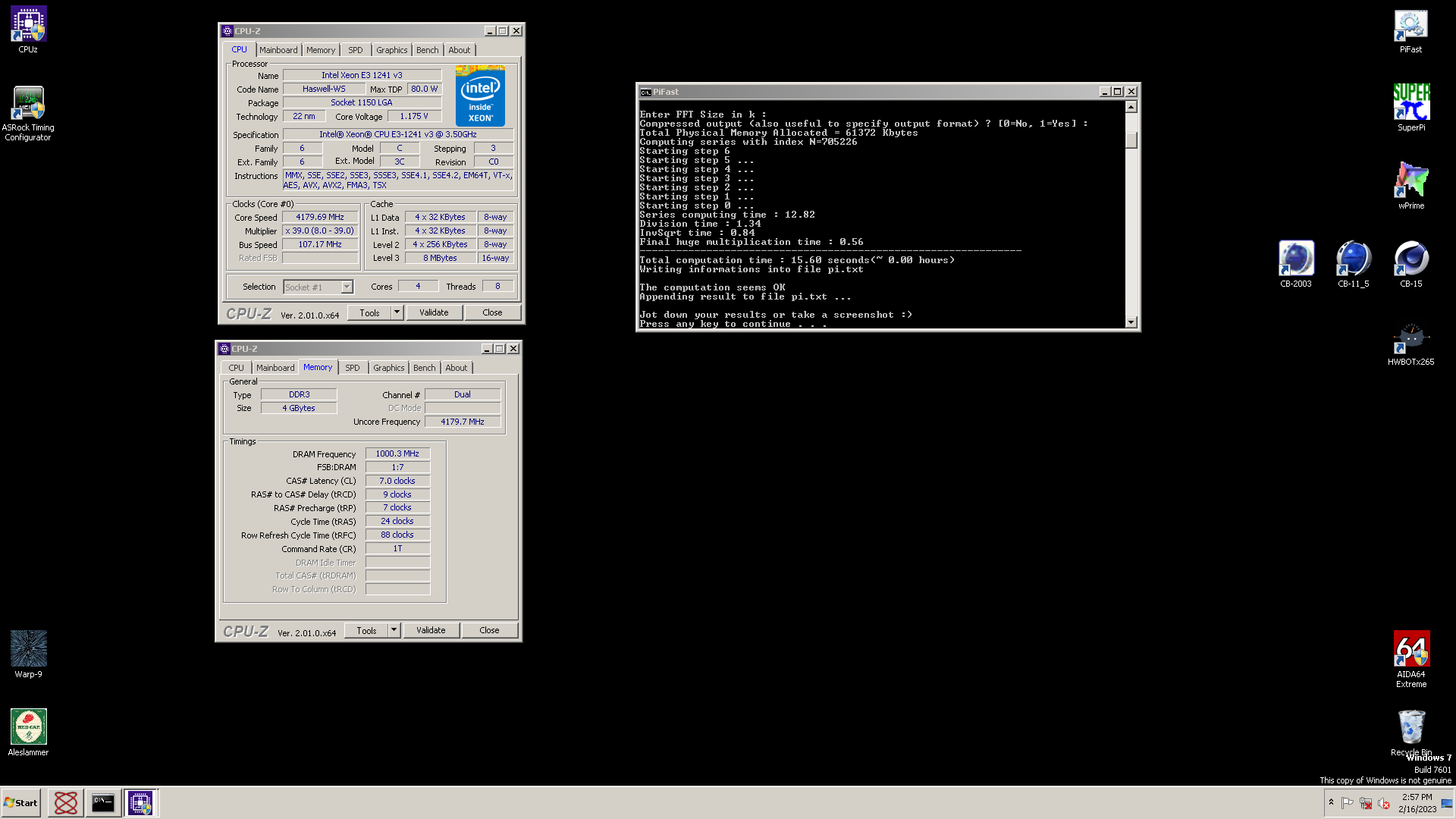
Task: Open Memory tab in top CPU-Z window
Action: (321, 50)
